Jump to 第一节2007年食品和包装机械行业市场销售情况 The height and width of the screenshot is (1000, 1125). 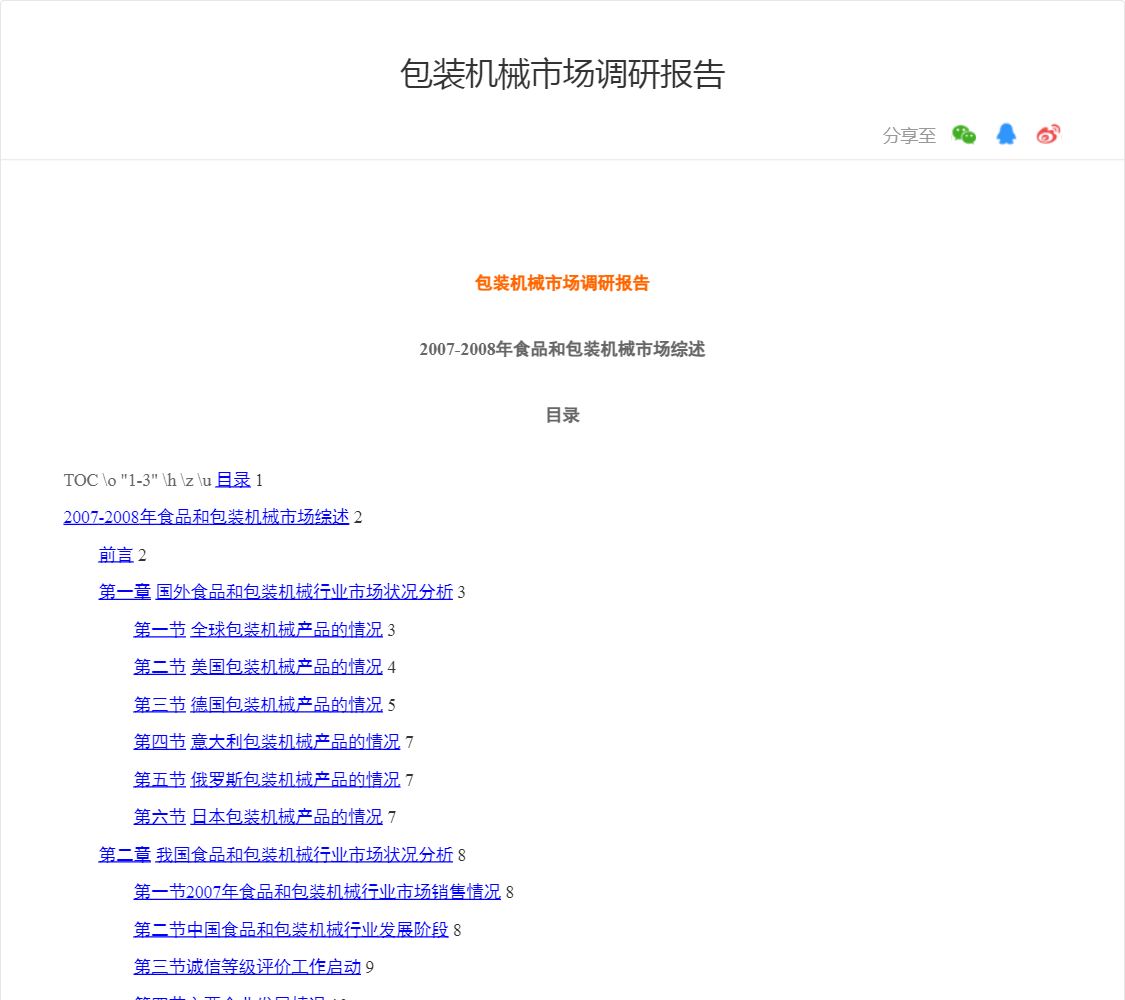coord(317,892)
